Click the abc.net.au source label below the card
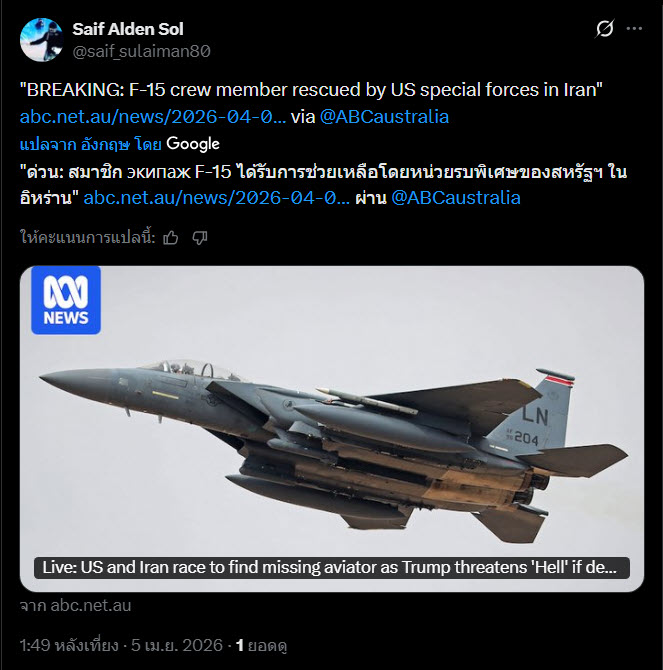Screen dimensions: 663x670 pos(76,605)
